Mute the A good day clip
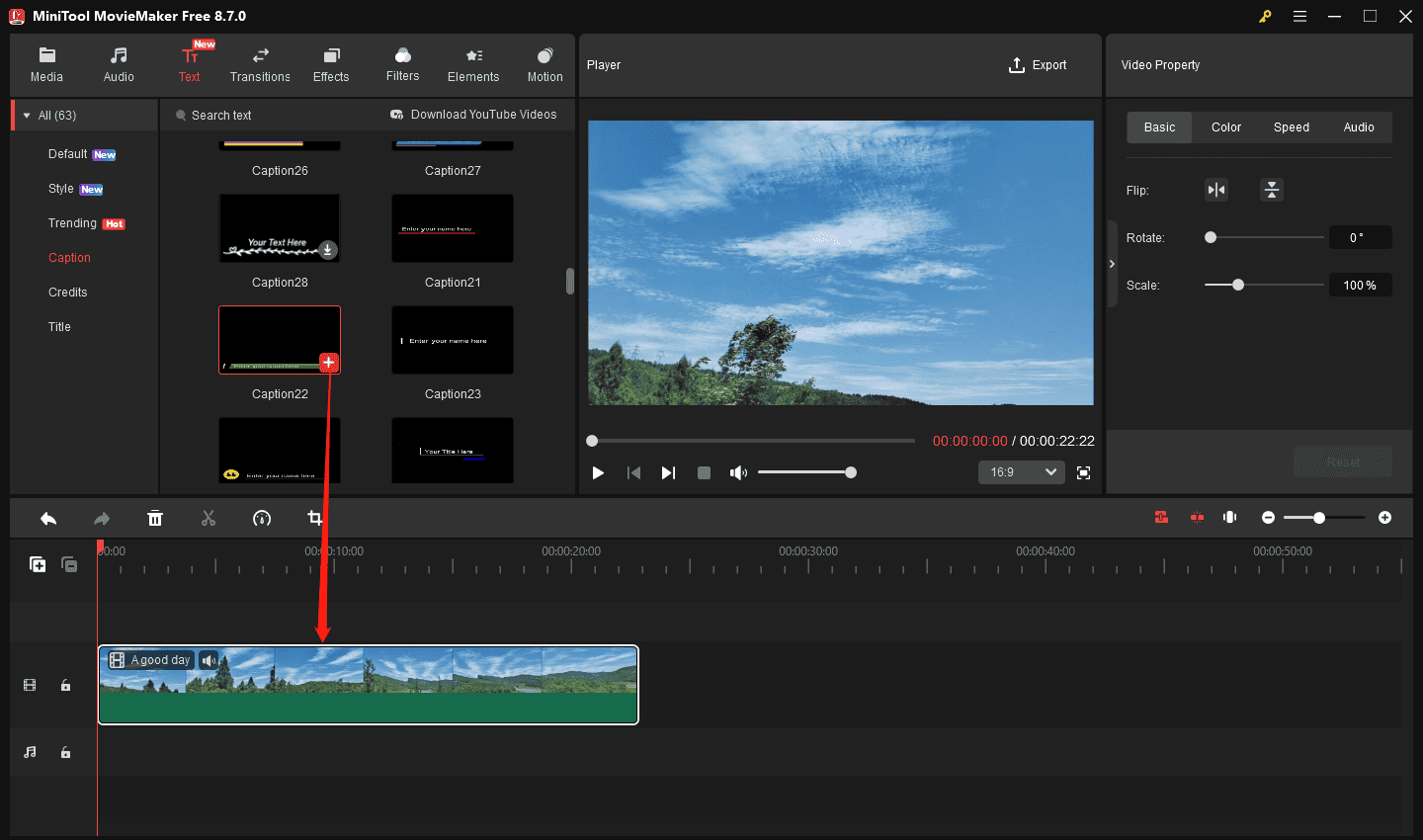Image resolution: width=1423 pixels, height=840 pixels. (x=209, y=660)
